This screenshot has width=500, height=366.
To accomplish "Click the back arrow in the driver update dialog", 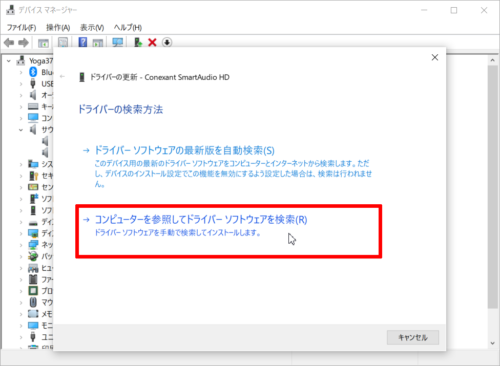I will coord(62,76).
